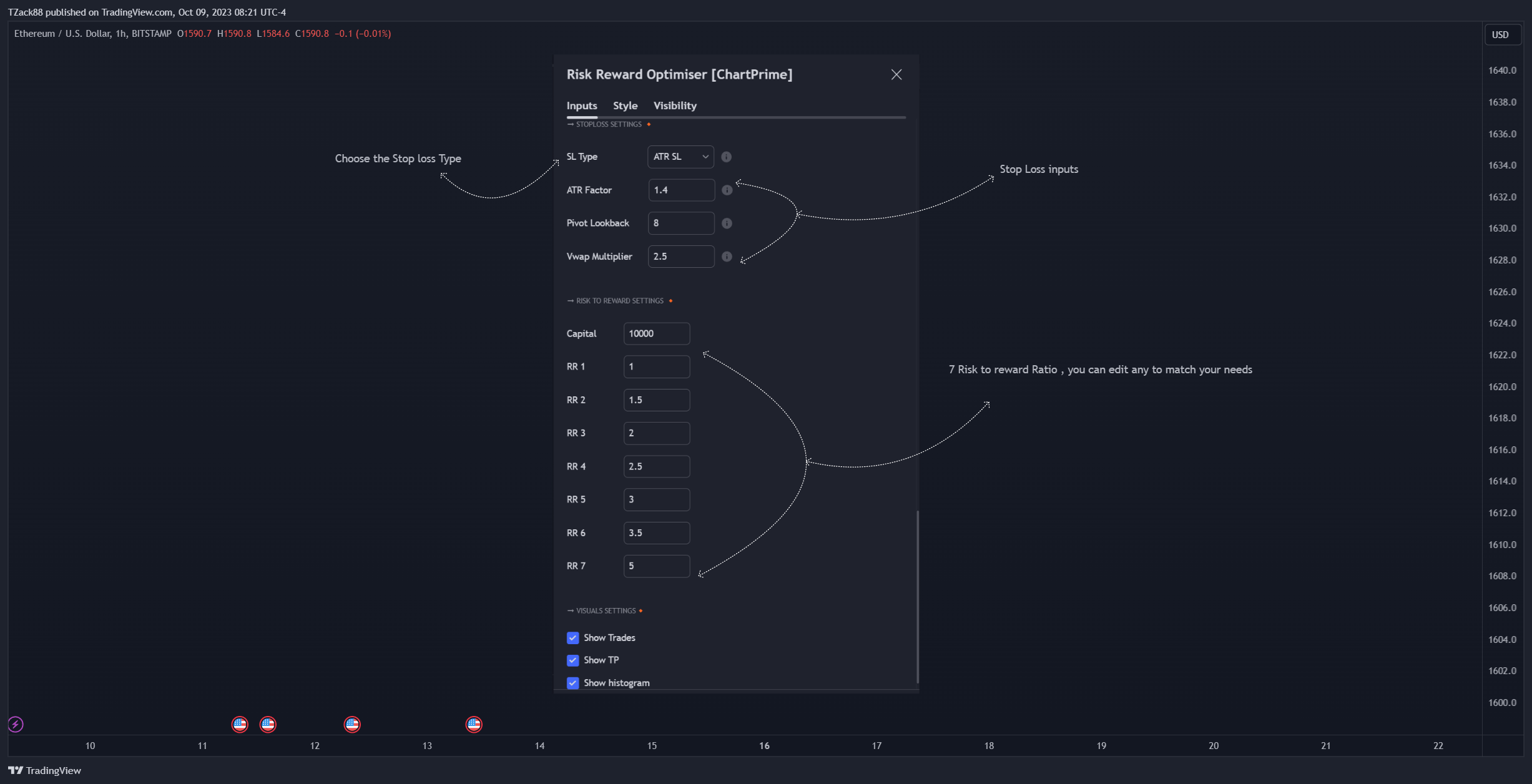The image size is (1532, 784).
Task: Click the TradingView logo
Action: [x=44, y=770]
